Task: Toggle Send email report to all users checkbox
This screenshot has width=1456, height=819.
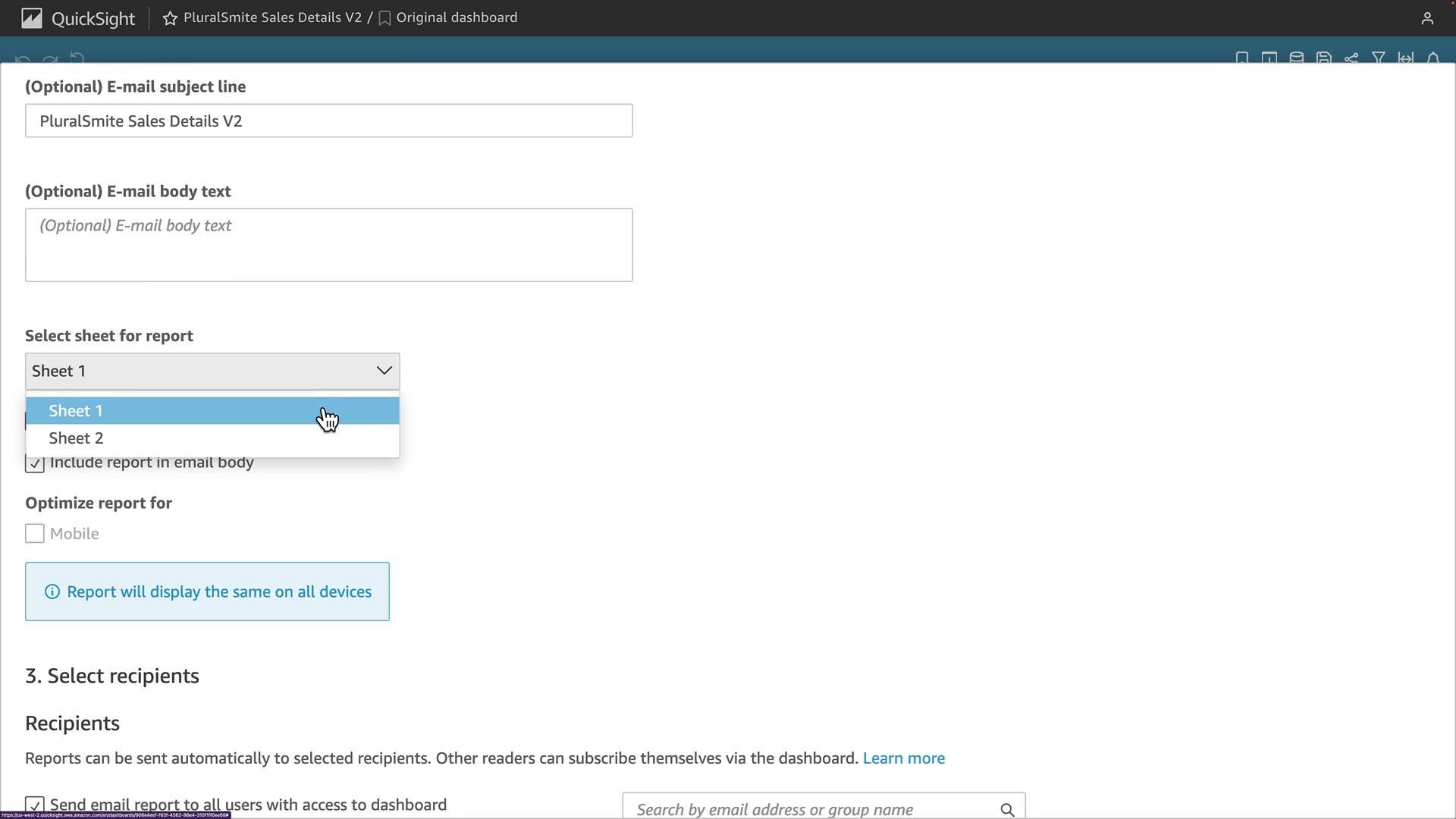Action: pyautogui.click(x=34, y=805)
